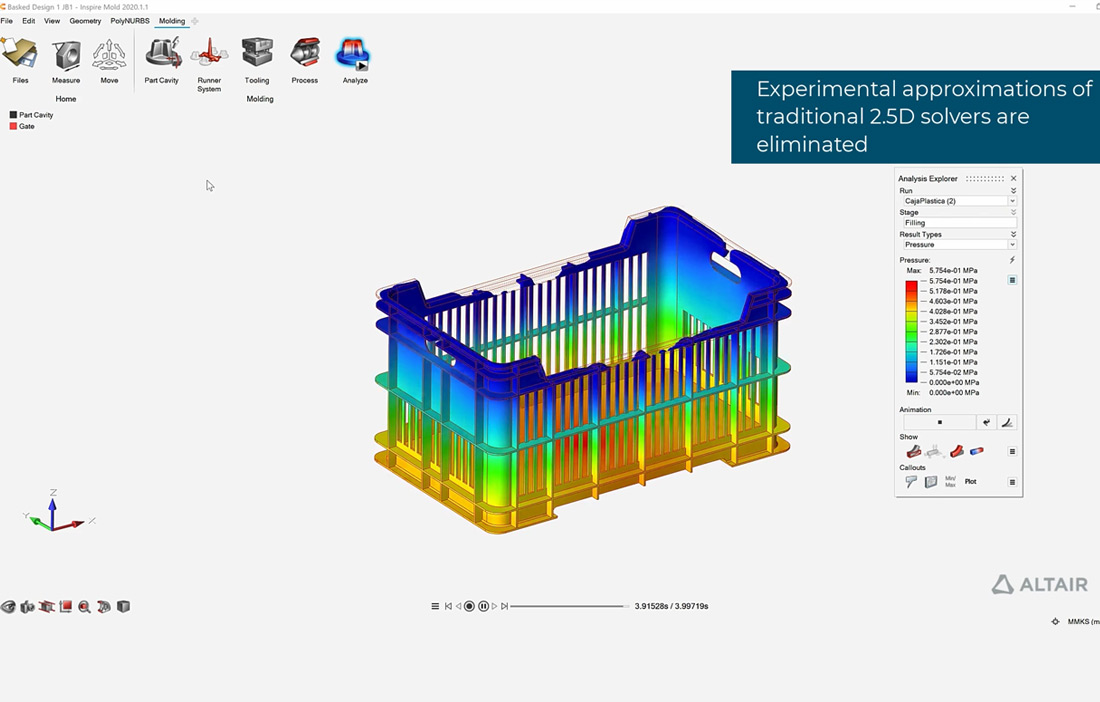Click the animation loop arrow button

(x=986, y=422)
